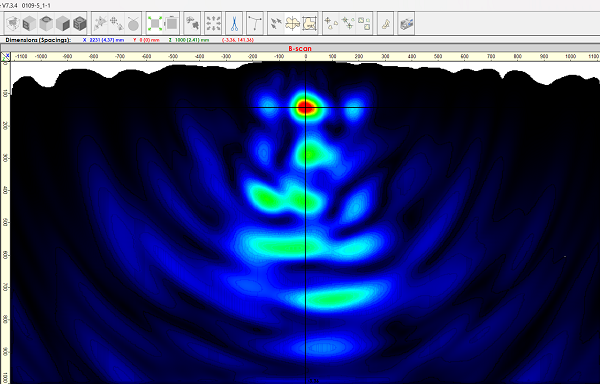Click the cube with hole icon
This screenshot has height=384, width=600.
click(46, 24)
